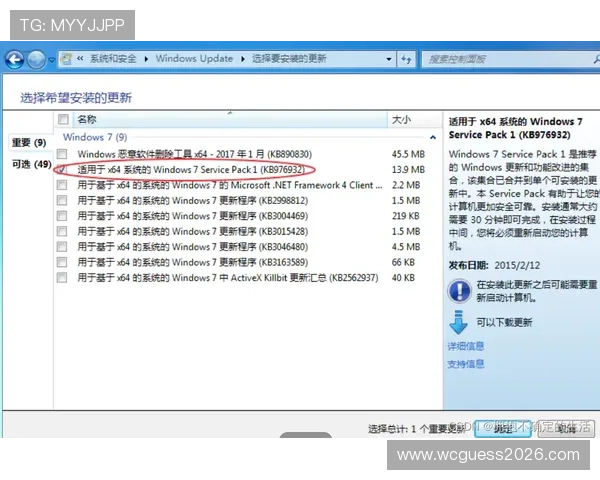Click the 取消 button
Viewport: 600px width, 480px height.
[567, 429]
